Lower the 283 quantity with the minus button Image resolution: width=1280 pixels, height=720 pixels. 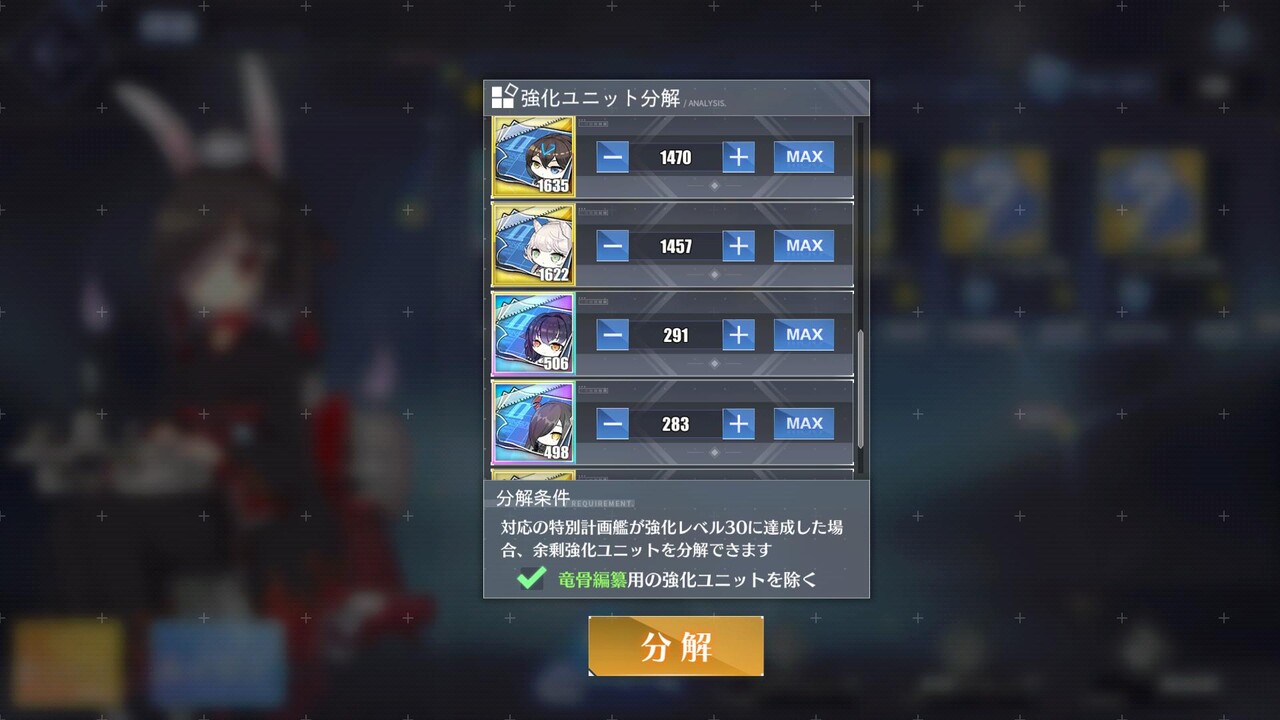point(613,424)
